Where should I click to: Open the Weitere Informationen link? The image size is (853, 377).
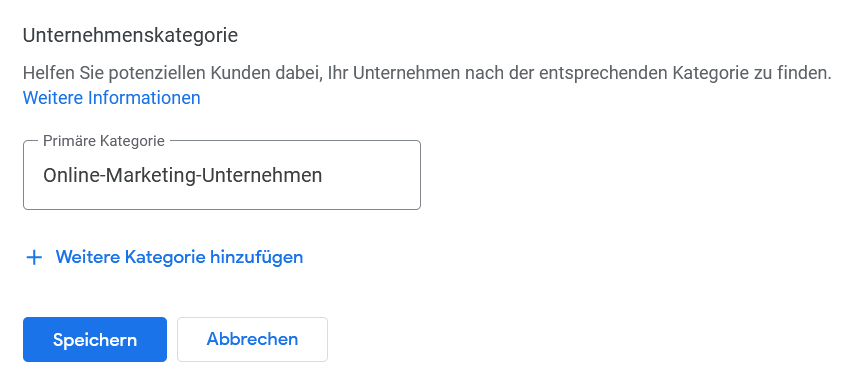coord(112,98)
